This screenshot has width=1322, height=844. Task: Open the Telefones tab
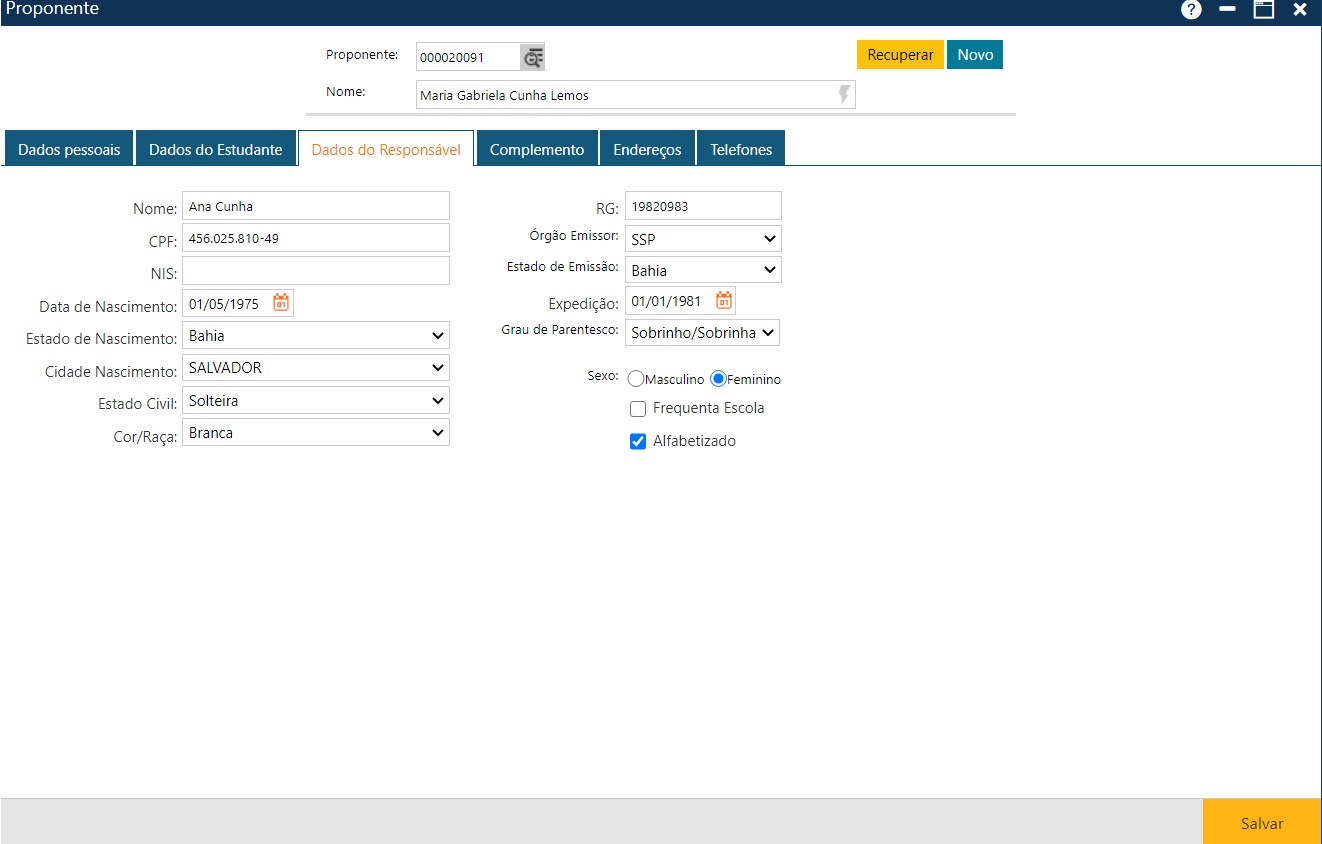point(741,149)
